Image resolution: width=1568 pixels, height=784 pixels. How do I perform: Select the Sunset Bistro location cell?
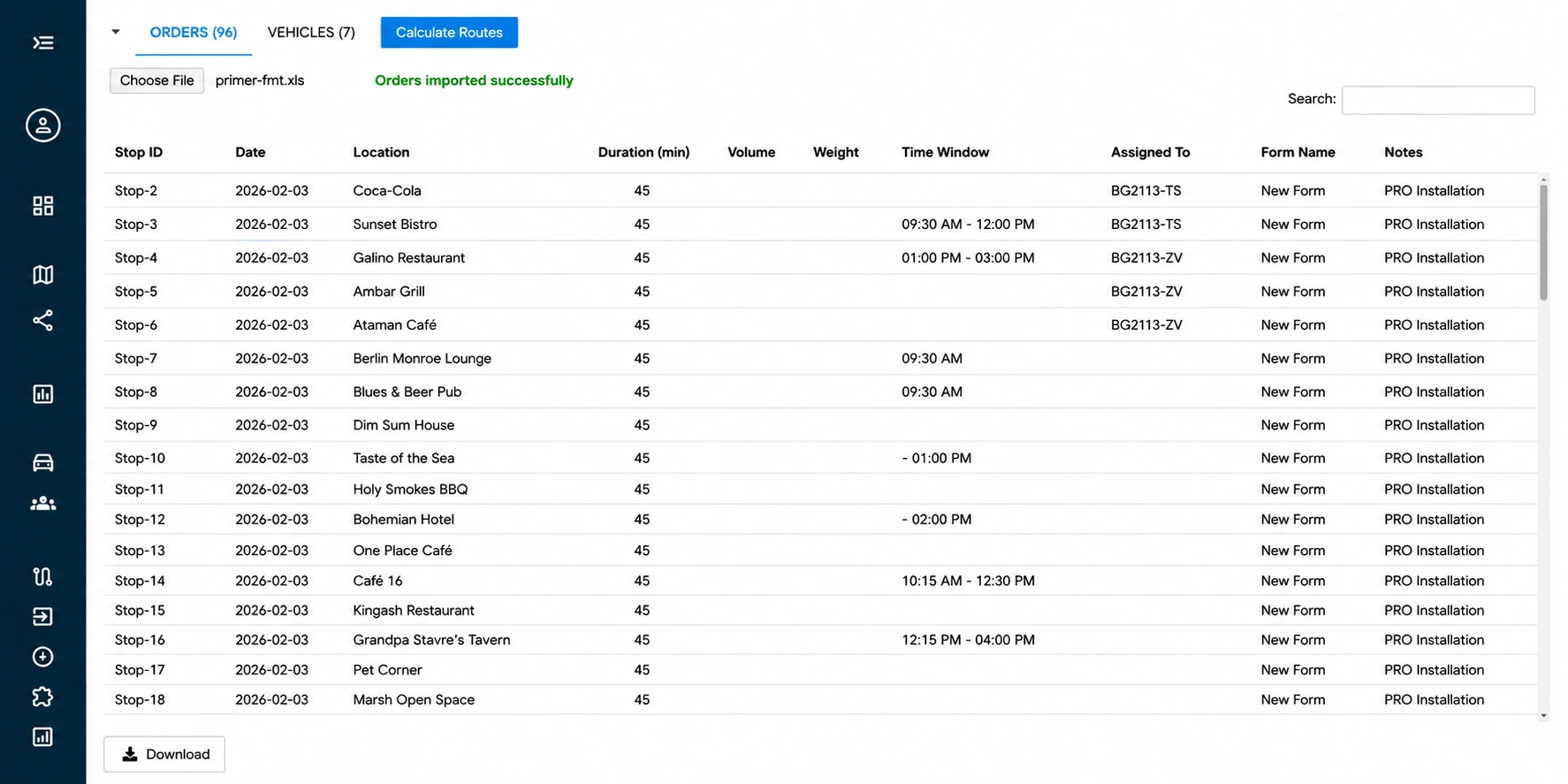pos(395,225)
